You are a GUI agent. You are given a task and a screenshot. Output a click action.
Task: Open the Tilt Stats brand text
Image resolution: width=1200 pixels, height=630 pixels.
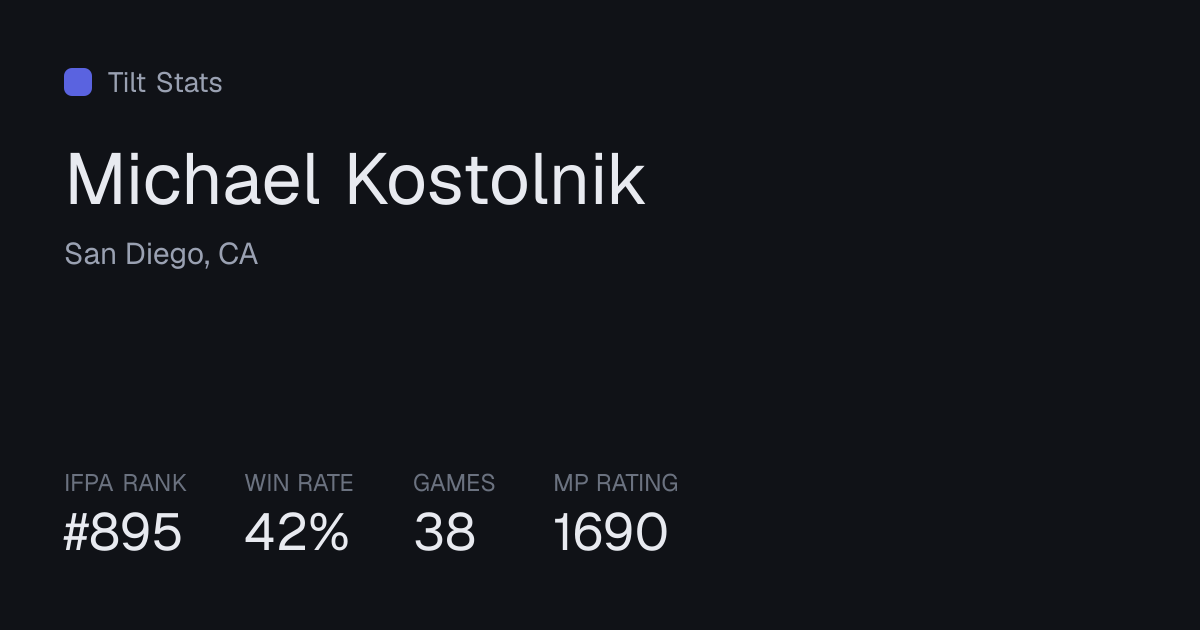pyautogui.click(x=165, y=82)
